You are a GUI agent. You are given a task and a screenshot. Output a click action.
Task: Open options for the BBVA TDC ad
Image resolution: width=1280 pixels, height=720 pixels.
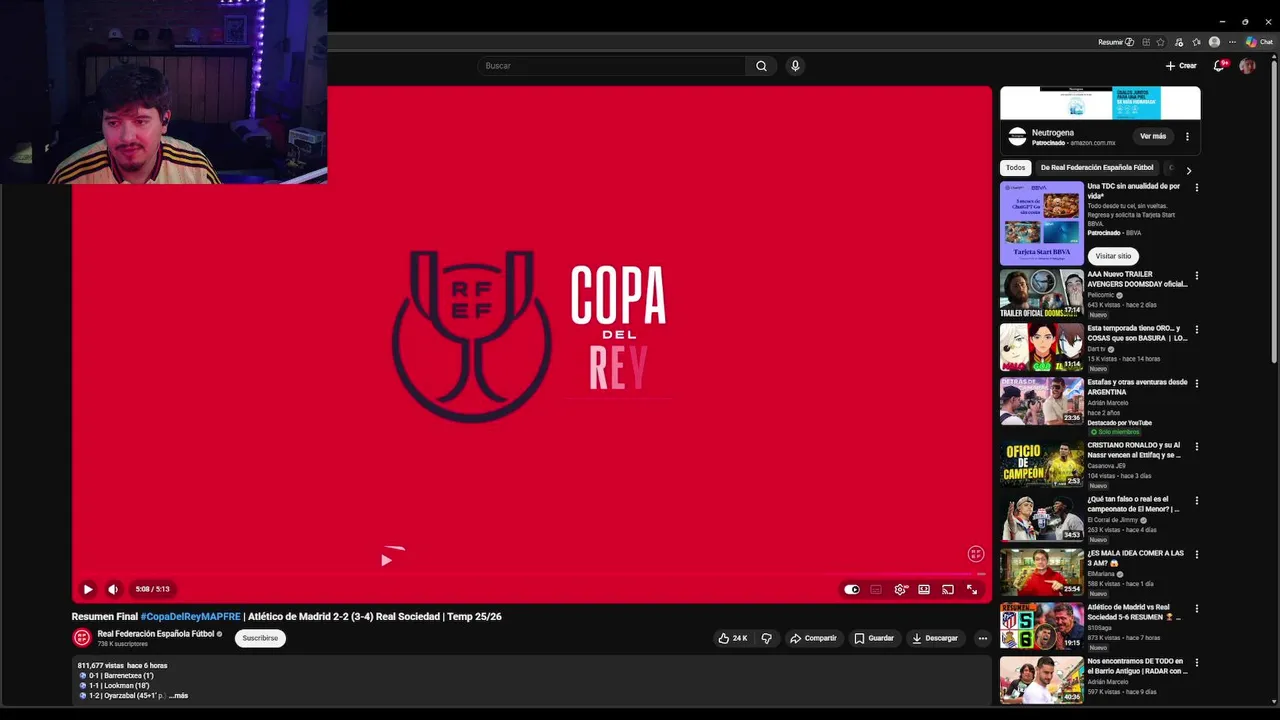(x=1196, y=187)
